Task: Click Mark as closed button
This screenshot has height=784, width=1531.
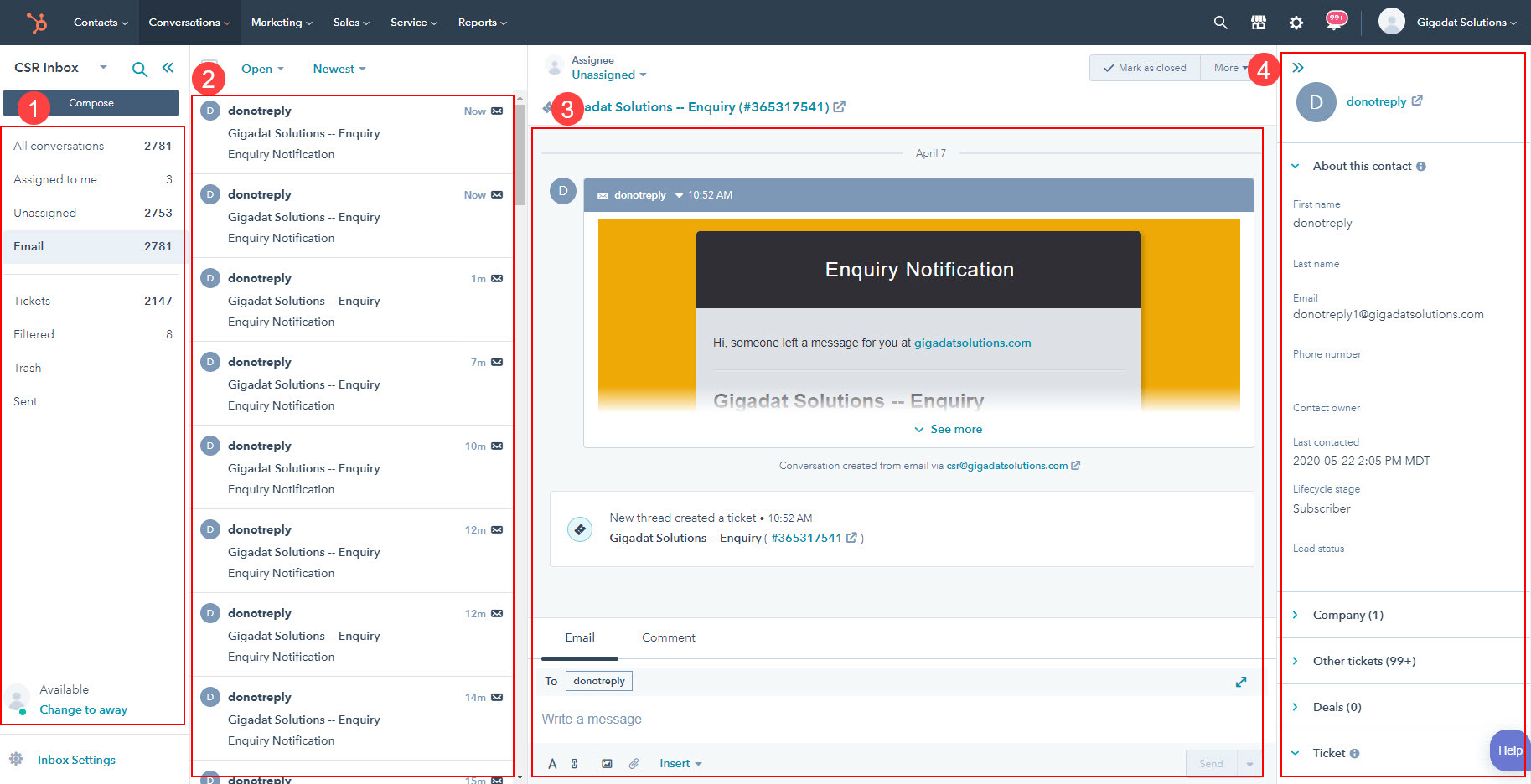Action: pyautogui.click(x=1145, y=68)
